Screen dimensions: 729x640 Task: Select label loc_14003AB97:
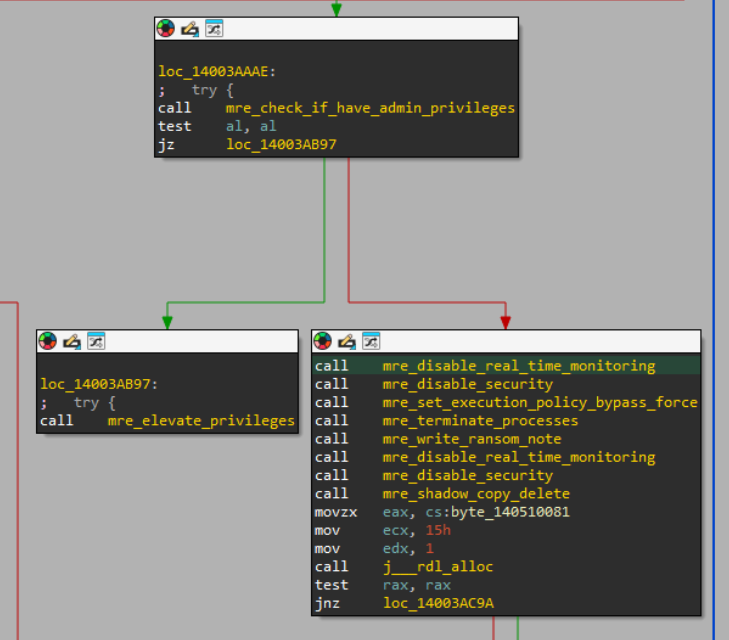[x=99, y=384]
